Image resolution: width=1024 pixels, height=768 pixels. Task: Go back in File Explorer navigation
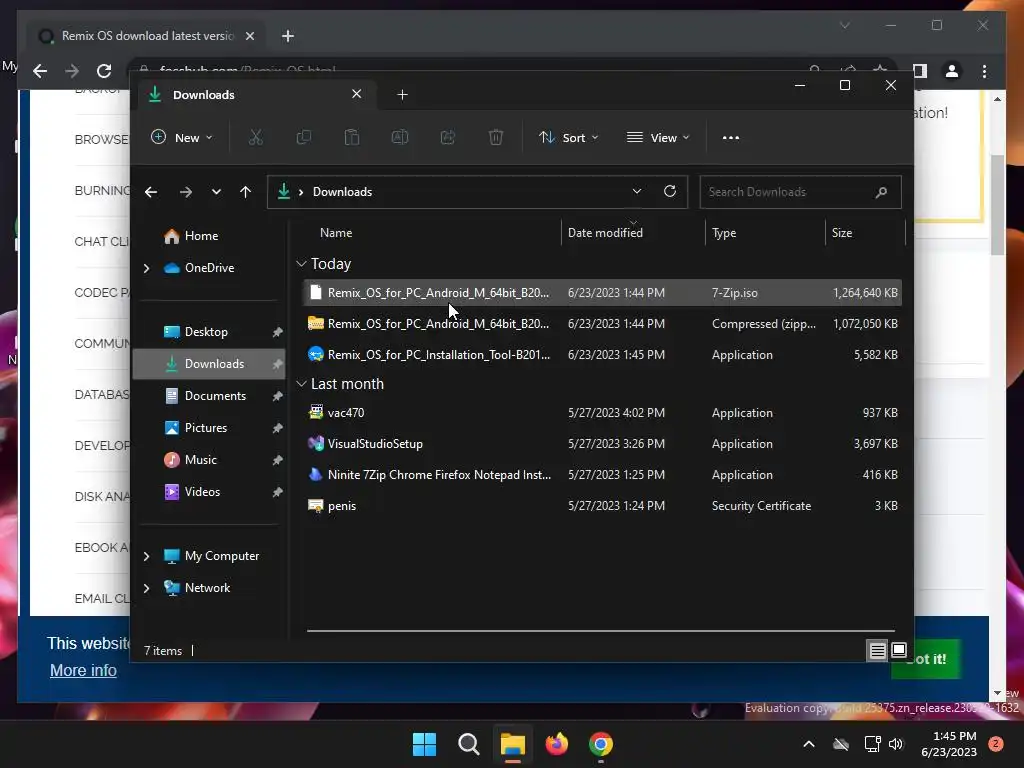click(x=151, y=192)
